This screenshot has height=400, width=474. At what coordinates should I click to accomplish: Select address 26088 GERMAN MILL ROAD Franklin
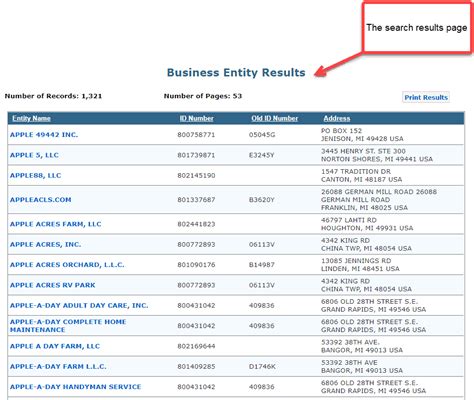pos(379,200)
